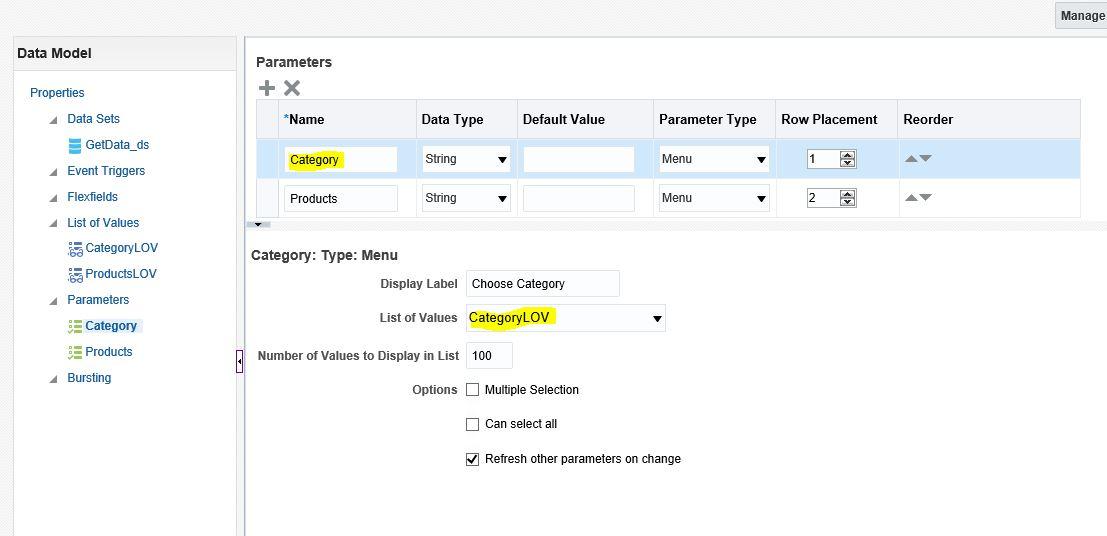Open the Properties link in Data Model
The image size is (1107, 536).
pos(57,93)
